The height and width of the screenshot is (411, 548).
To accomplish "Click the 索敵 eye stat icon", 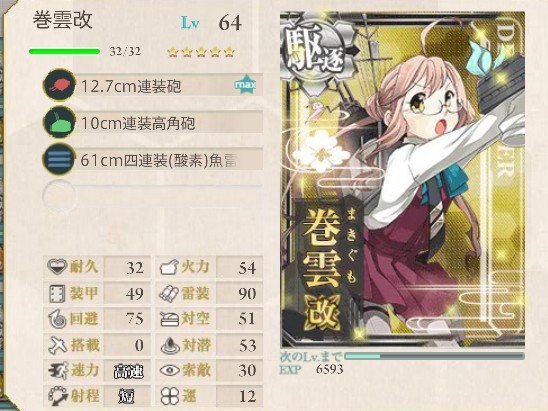I will [170, 370].
